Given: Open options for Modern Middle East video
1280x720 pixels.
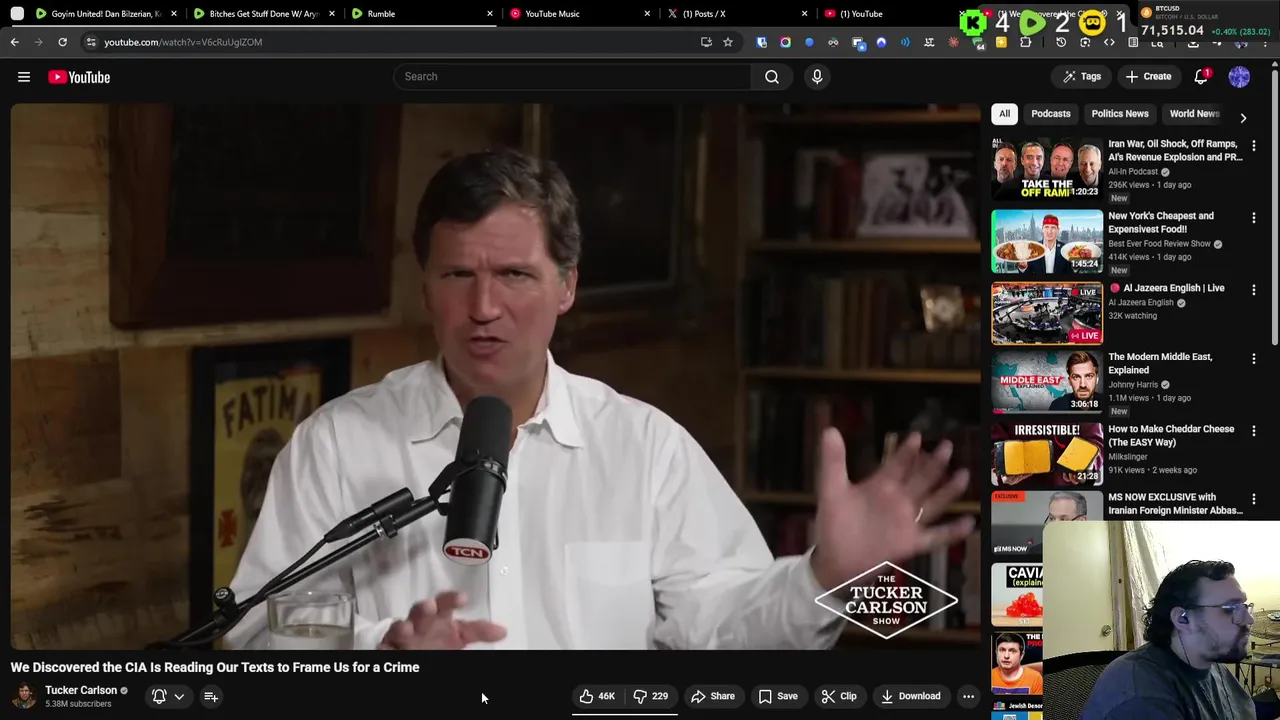Looking at the screenshot, I should click(1254, 359).
